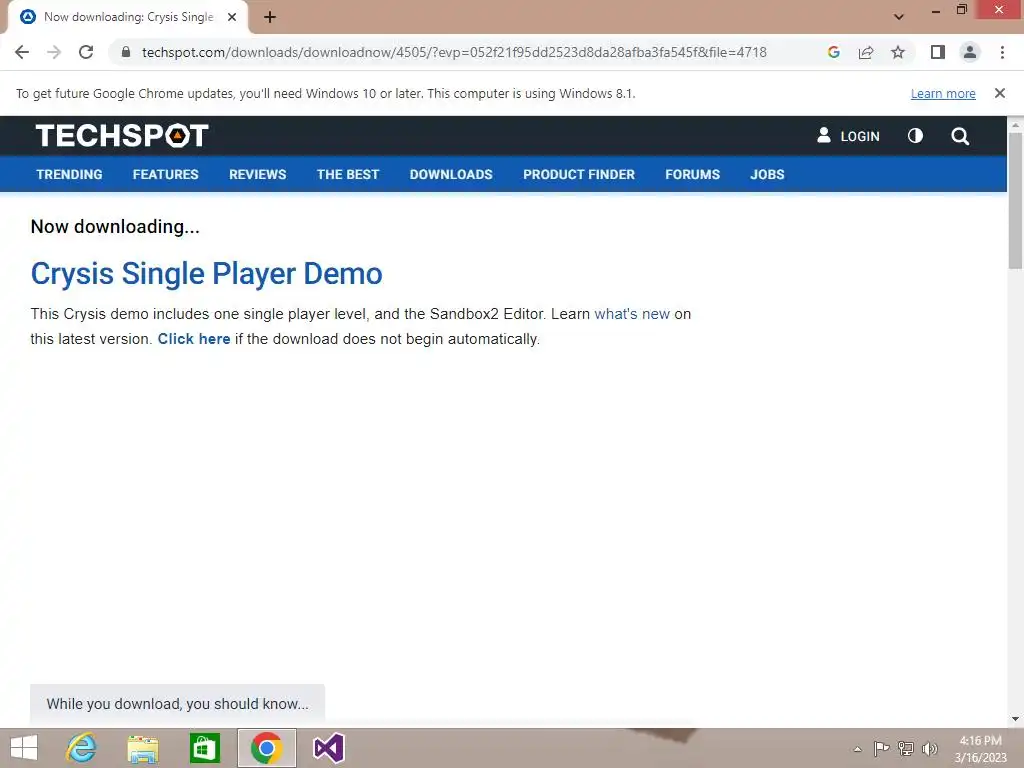Open a new browser tab
The image size is (1024, 768).
coord(270,18)
